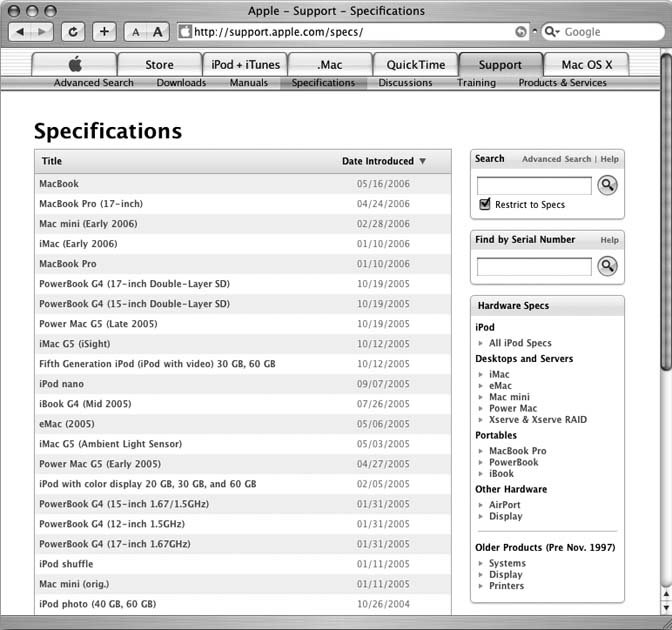Open the Mac mini (Early 2006) entry
Image resolution: width=672 pixels, height=630 pixels.
[88, 224]
